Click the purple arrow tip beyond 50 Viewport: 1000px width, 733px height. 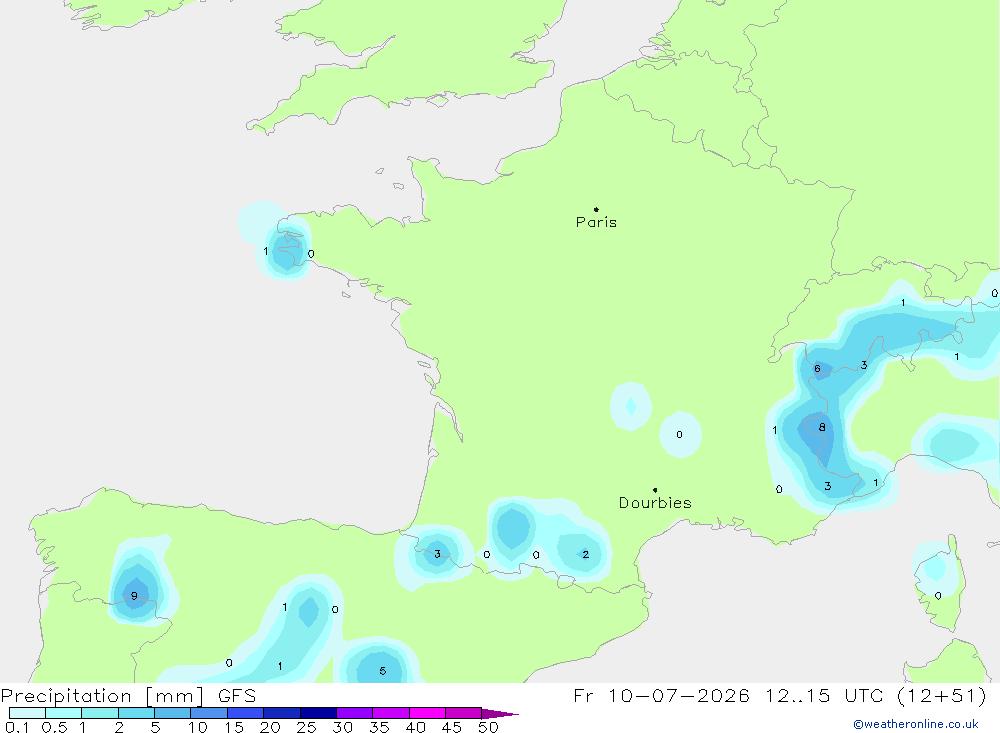(x=500, y=714)
